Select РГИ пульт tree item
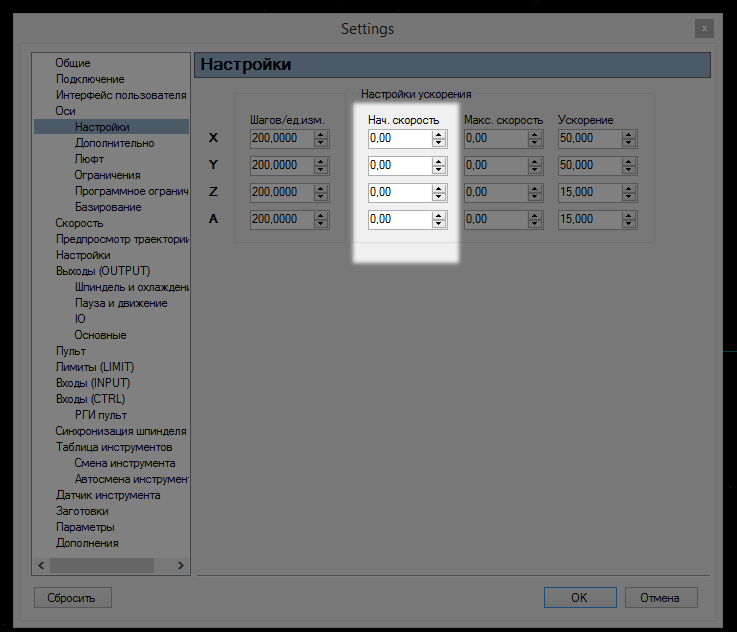The width and height of the screenshot is (737, 632). point(101,415)
